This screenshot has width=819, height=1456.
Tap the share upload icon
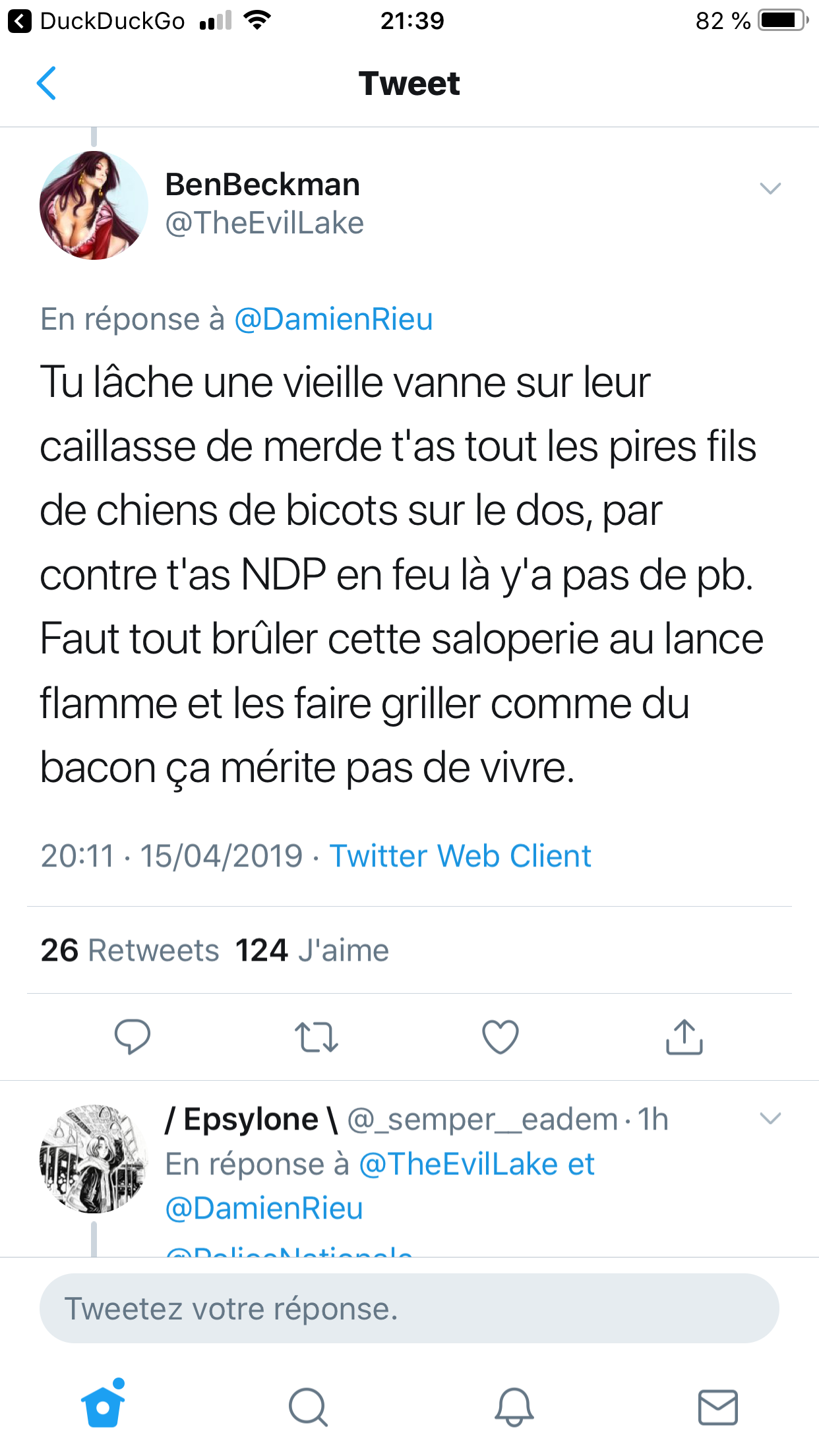pos(684,1037)
